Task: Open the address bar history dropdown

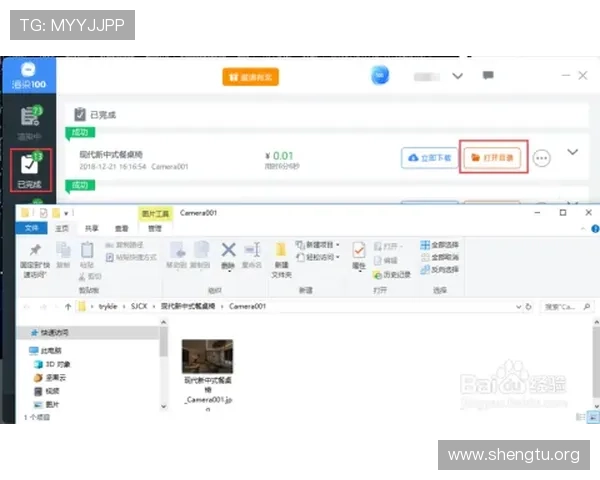Action: coord(518,307)
